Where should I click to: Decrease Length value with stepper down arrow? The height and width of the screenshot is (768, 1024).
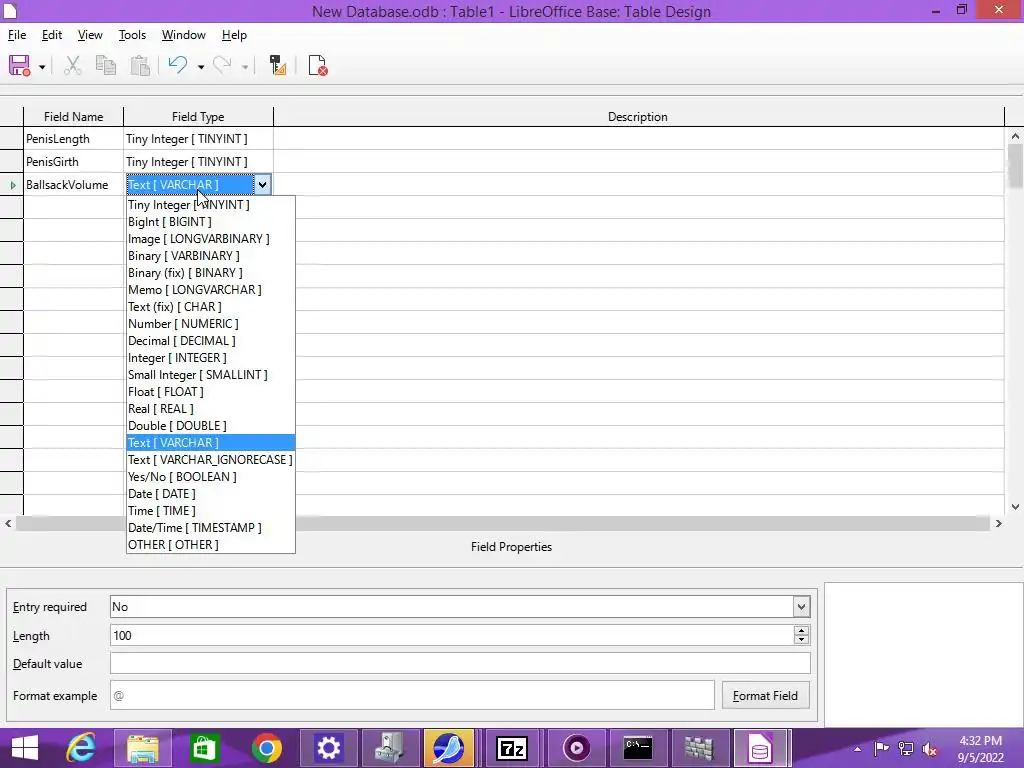coord(801,640)
